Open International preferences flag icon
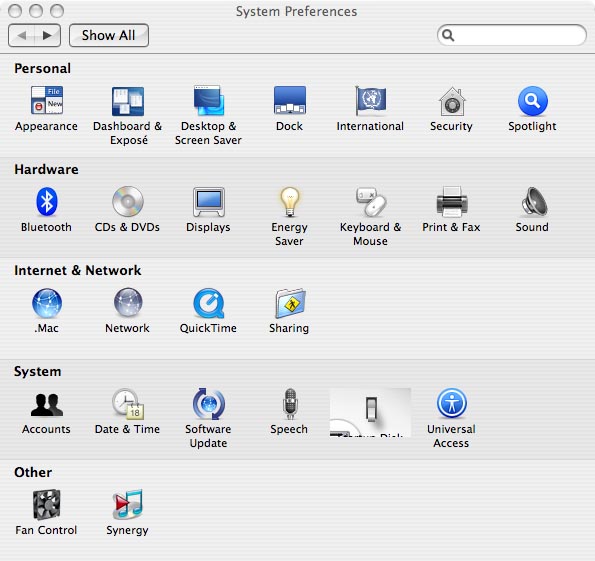Image resolution: width=595 pixels, height=561 pixels. pos(370,101)
